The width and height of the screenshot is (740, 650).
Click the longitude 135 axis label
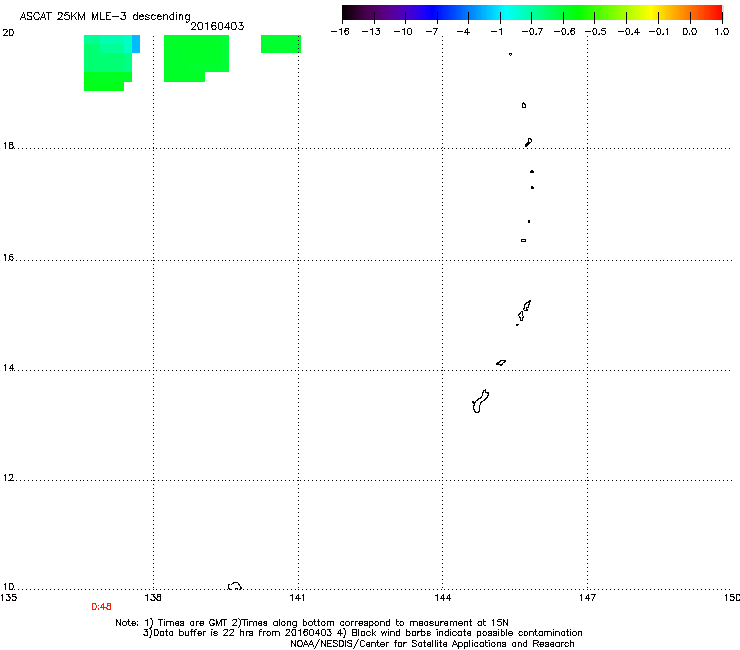(x=8, y=598)
